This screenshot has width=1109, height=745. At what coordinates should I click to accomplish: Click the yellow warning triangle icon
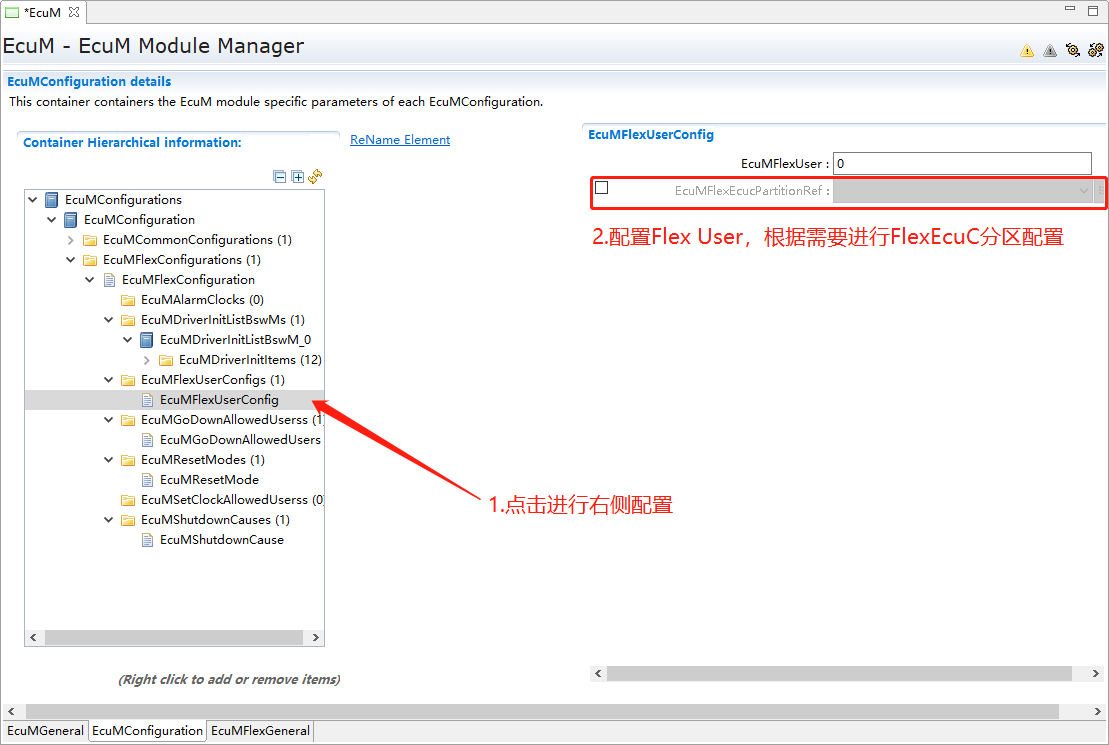pos(1027,51)
